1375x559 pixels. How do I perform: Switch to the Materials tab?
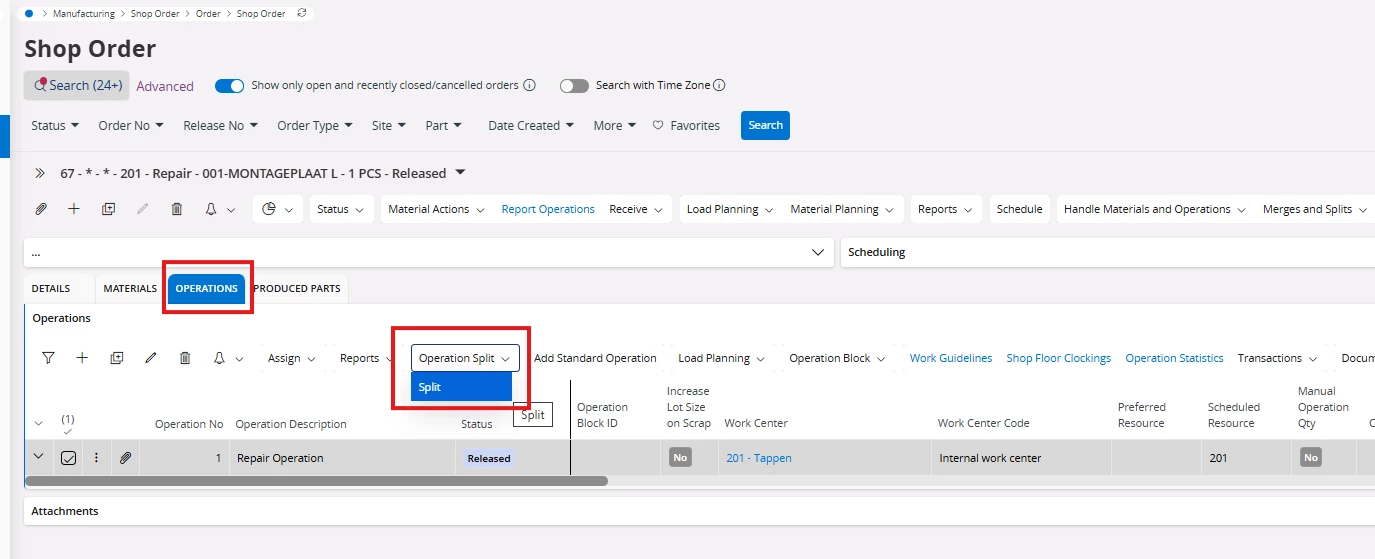[x=130, y=288]
